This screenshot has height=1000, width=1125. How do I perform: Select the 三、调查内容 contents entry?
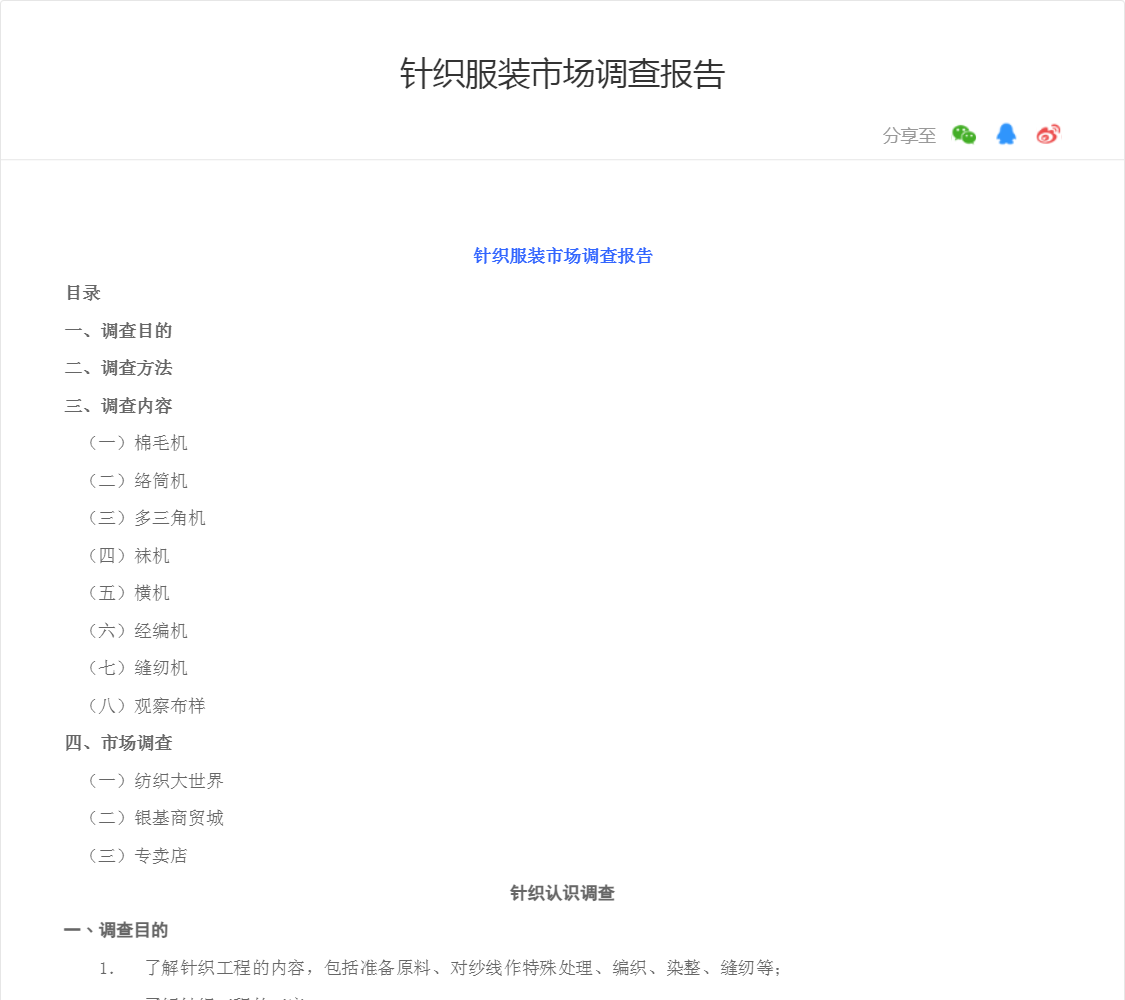click(119, 406)
